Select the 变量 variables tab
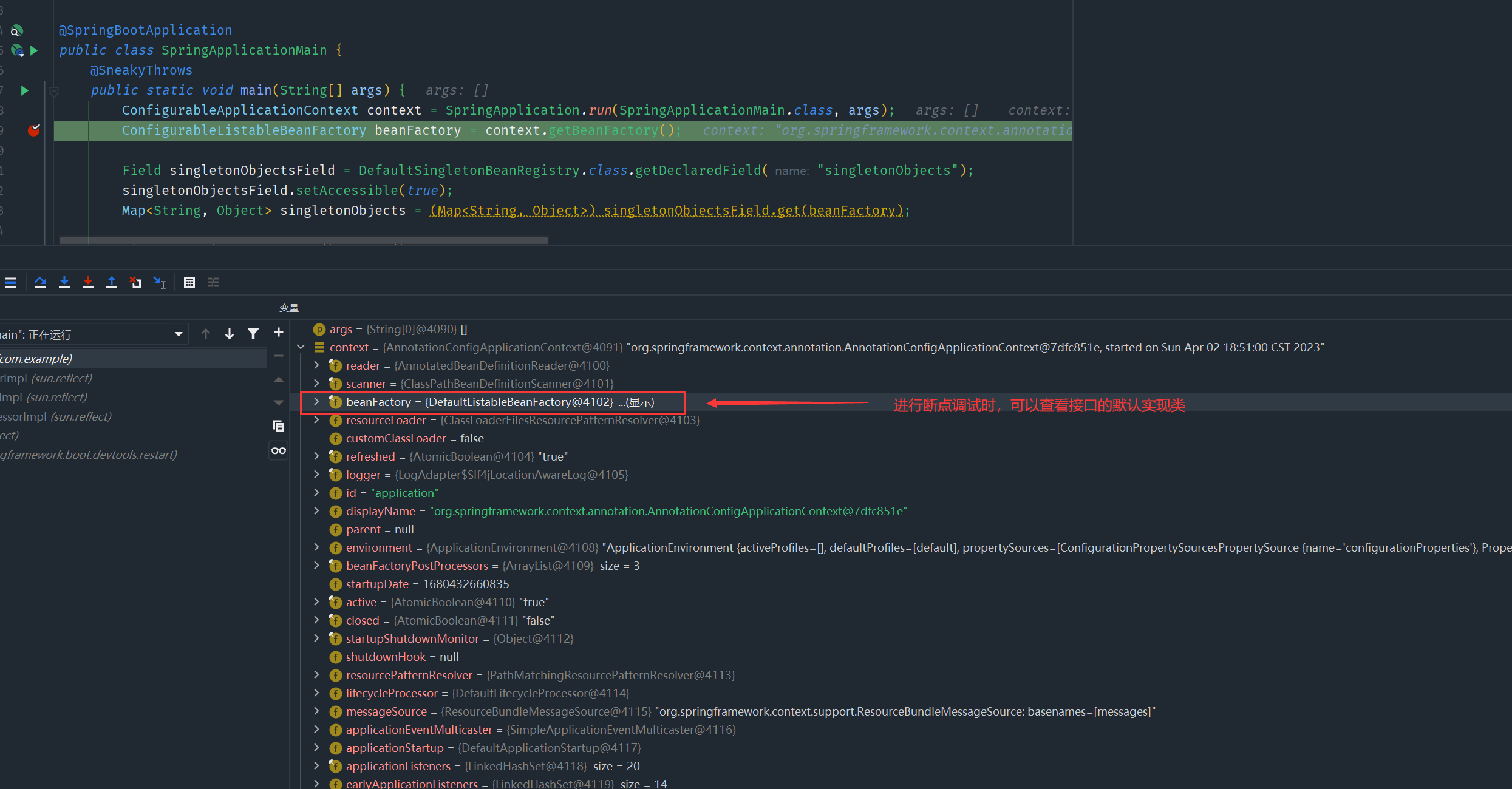This screenshot has width=1512, height=789. (289, 308)
